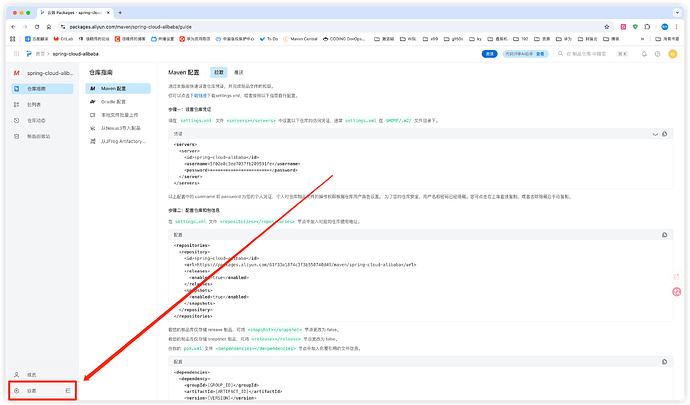Click the breadcrumb home link

tap(40, 54)
